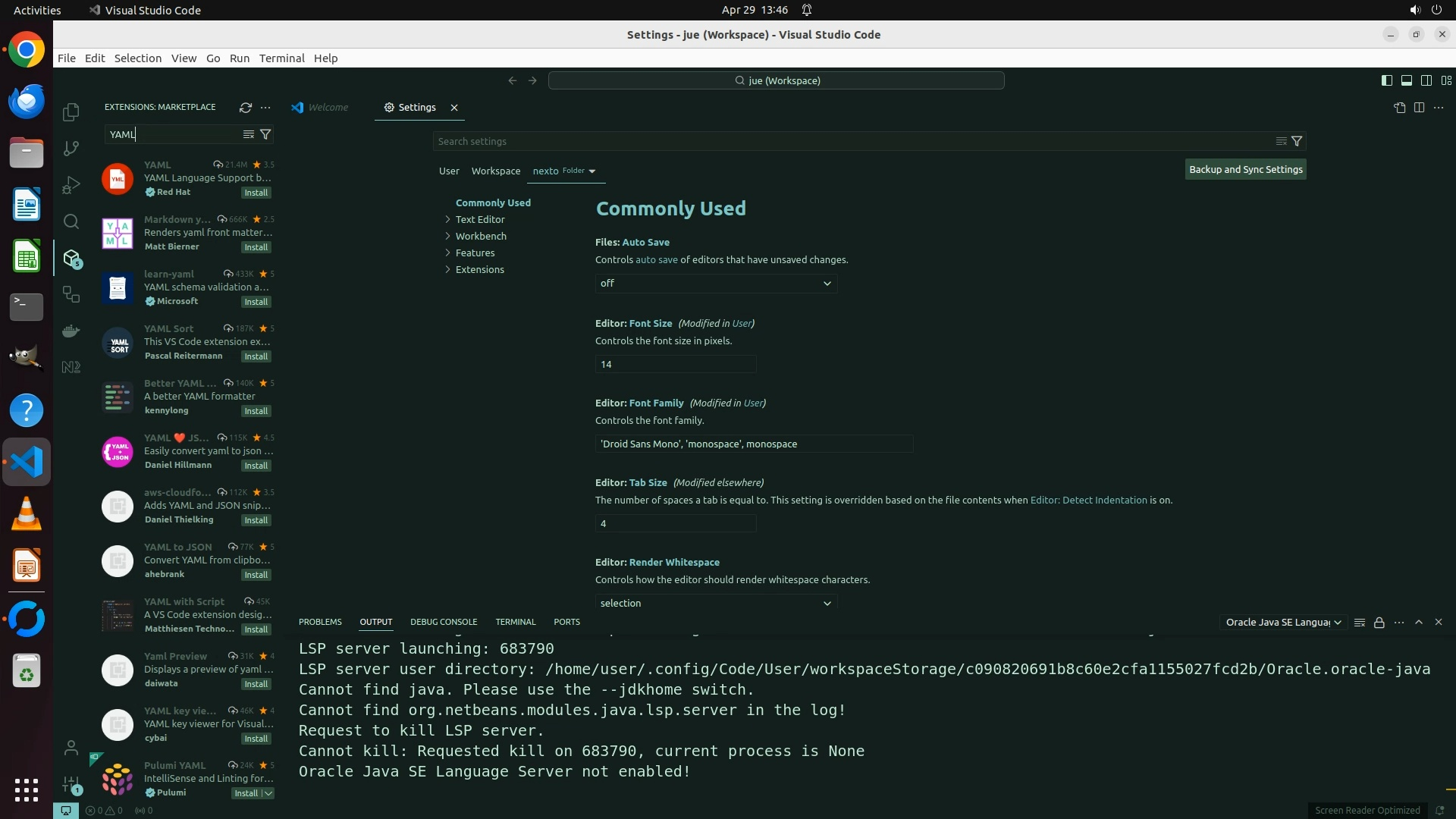Clear the output panel log
This screenshot has height=819, width=1456.
(1360, 623)
